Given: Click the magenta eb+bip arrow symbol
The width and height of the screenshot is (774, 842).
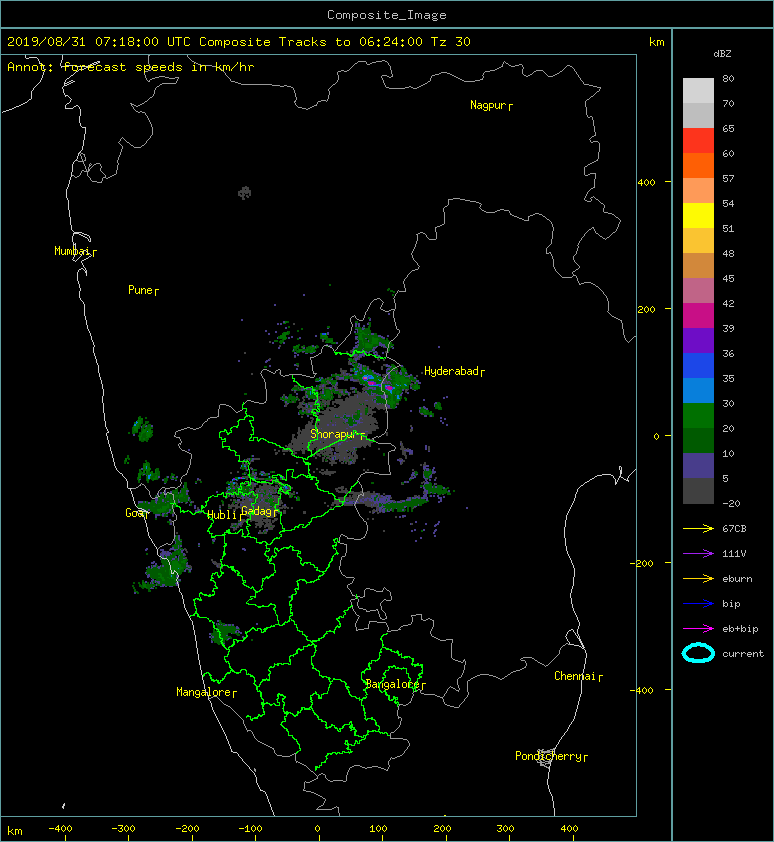Looking at the screenshot, I should point(698,628).
